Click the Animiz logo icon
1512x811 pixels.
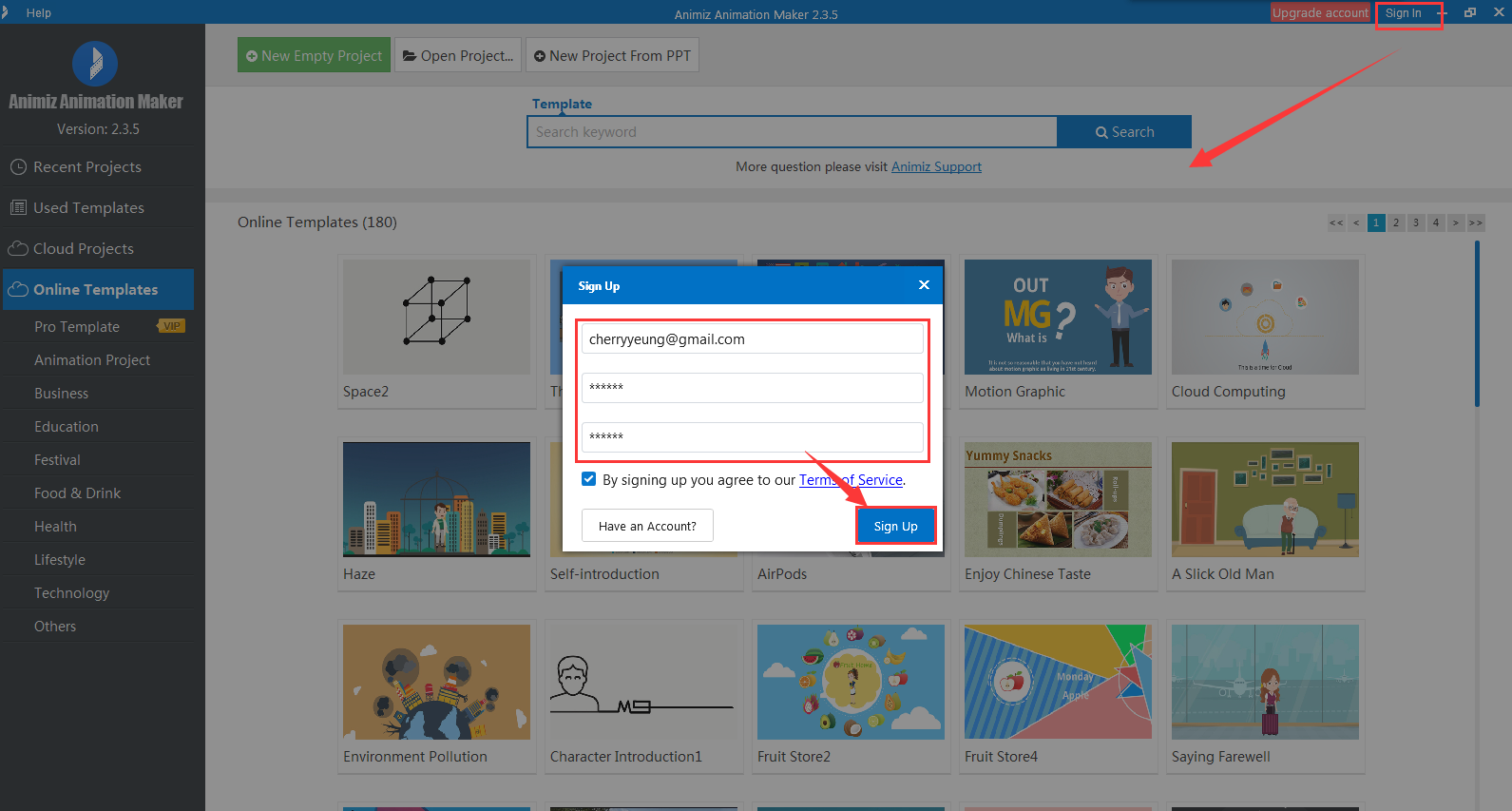click(x=95, y=64)
